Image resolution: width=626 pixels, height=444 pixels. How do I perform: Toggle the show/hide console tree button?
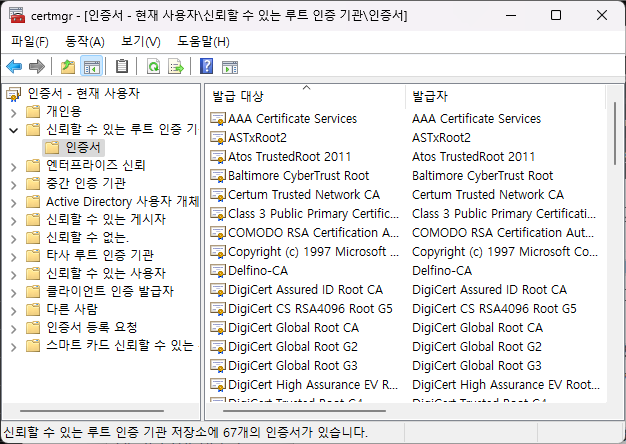[92, 66]
